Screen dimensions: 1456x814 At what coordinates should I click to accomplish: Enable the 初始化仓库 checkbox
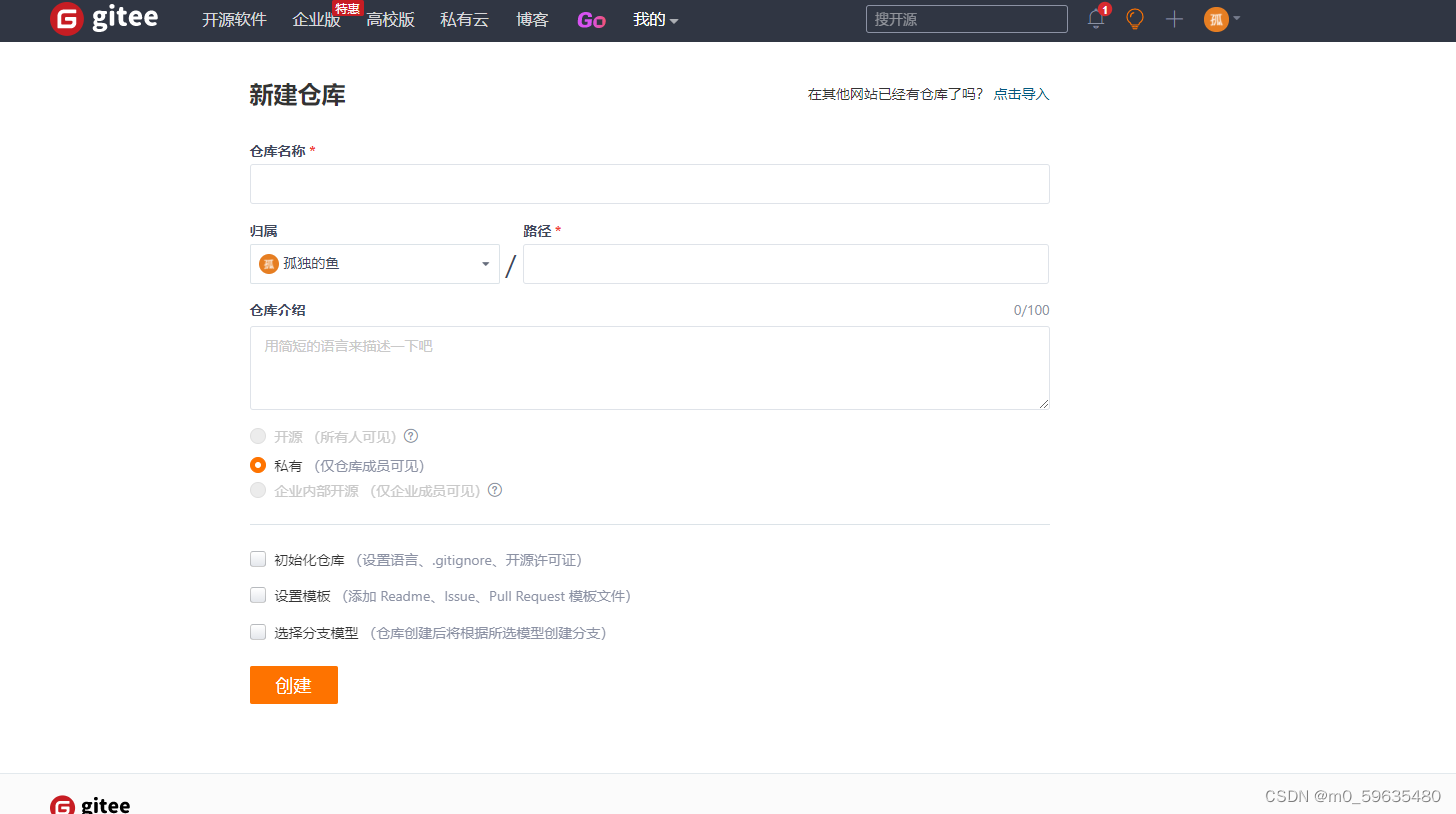(258, 559)
